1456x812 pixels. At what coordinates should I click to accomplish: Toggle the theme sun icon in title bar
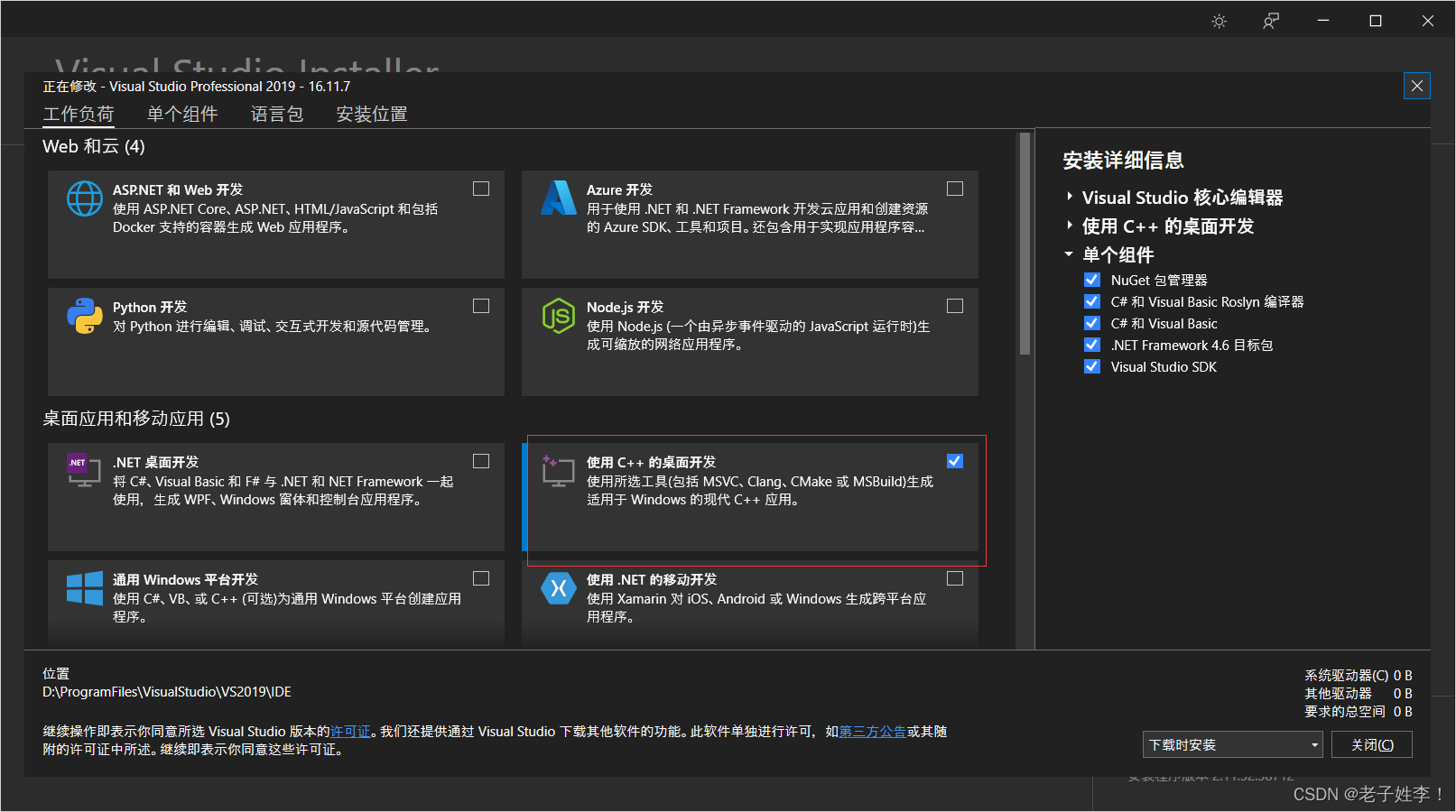[x=1220, y=21]
